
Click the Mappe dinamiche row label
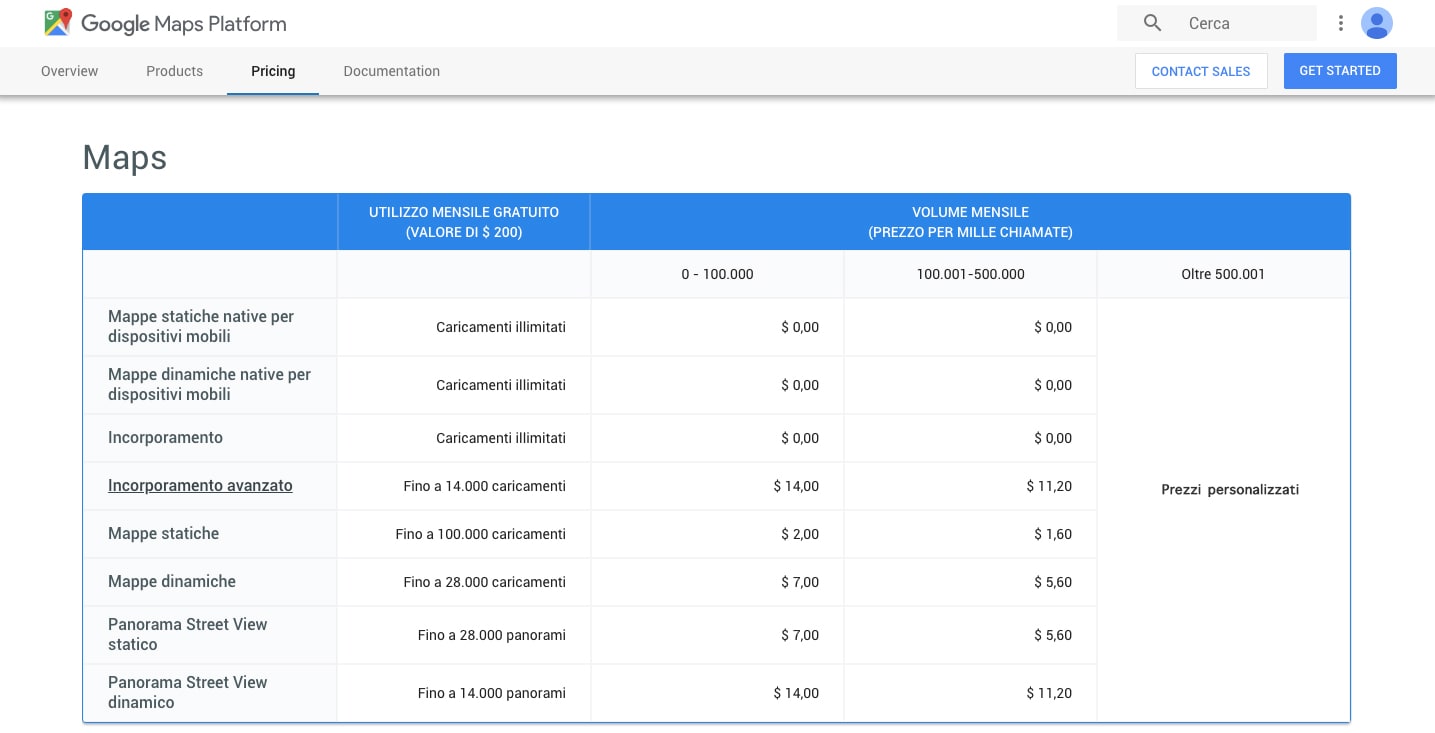(172, 582)
